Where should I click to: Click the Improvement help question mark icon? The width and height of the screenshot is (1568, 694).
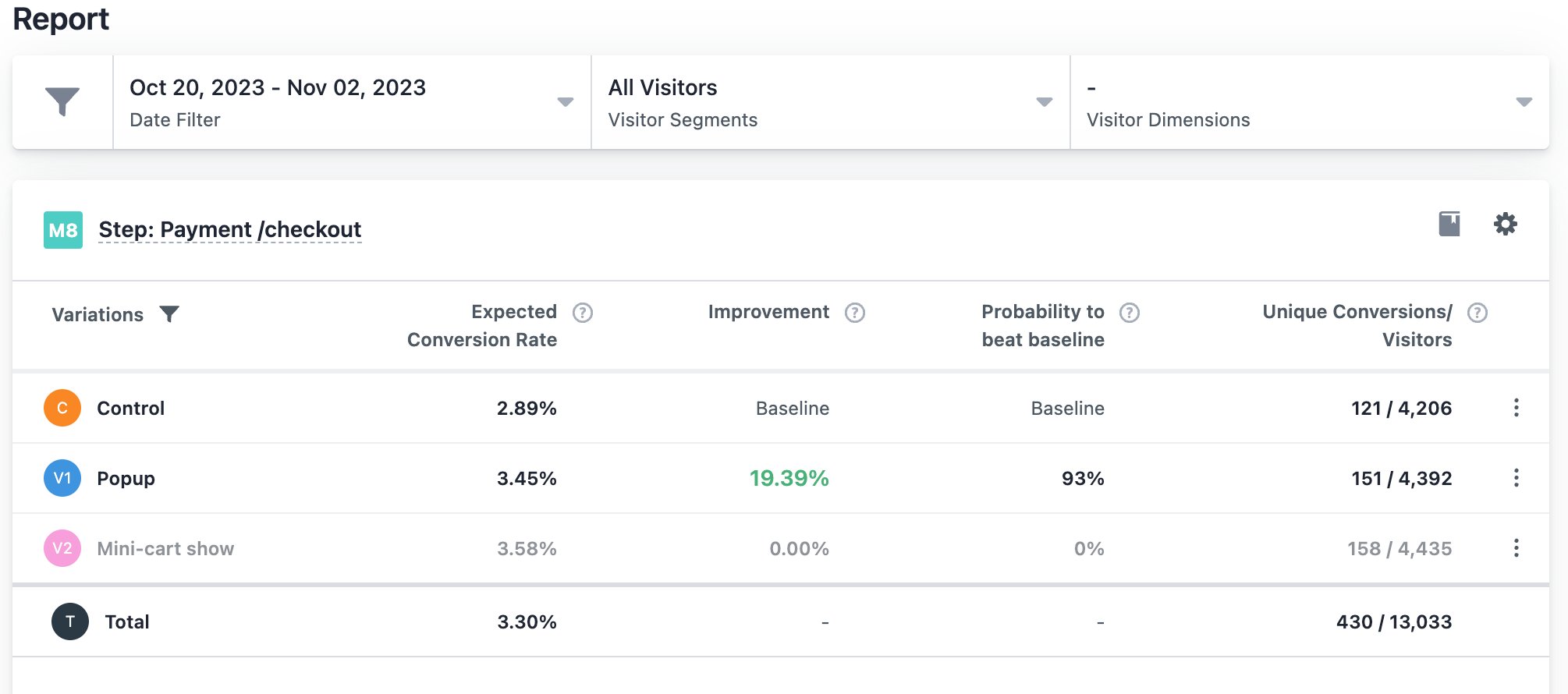click(x=855, y=313)
